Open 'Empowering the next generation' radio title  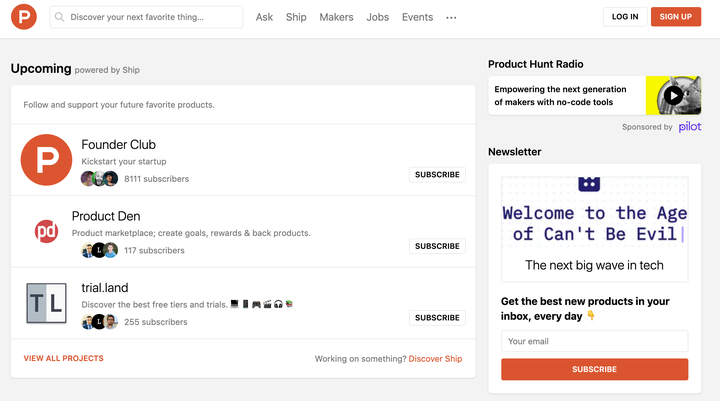560,96
